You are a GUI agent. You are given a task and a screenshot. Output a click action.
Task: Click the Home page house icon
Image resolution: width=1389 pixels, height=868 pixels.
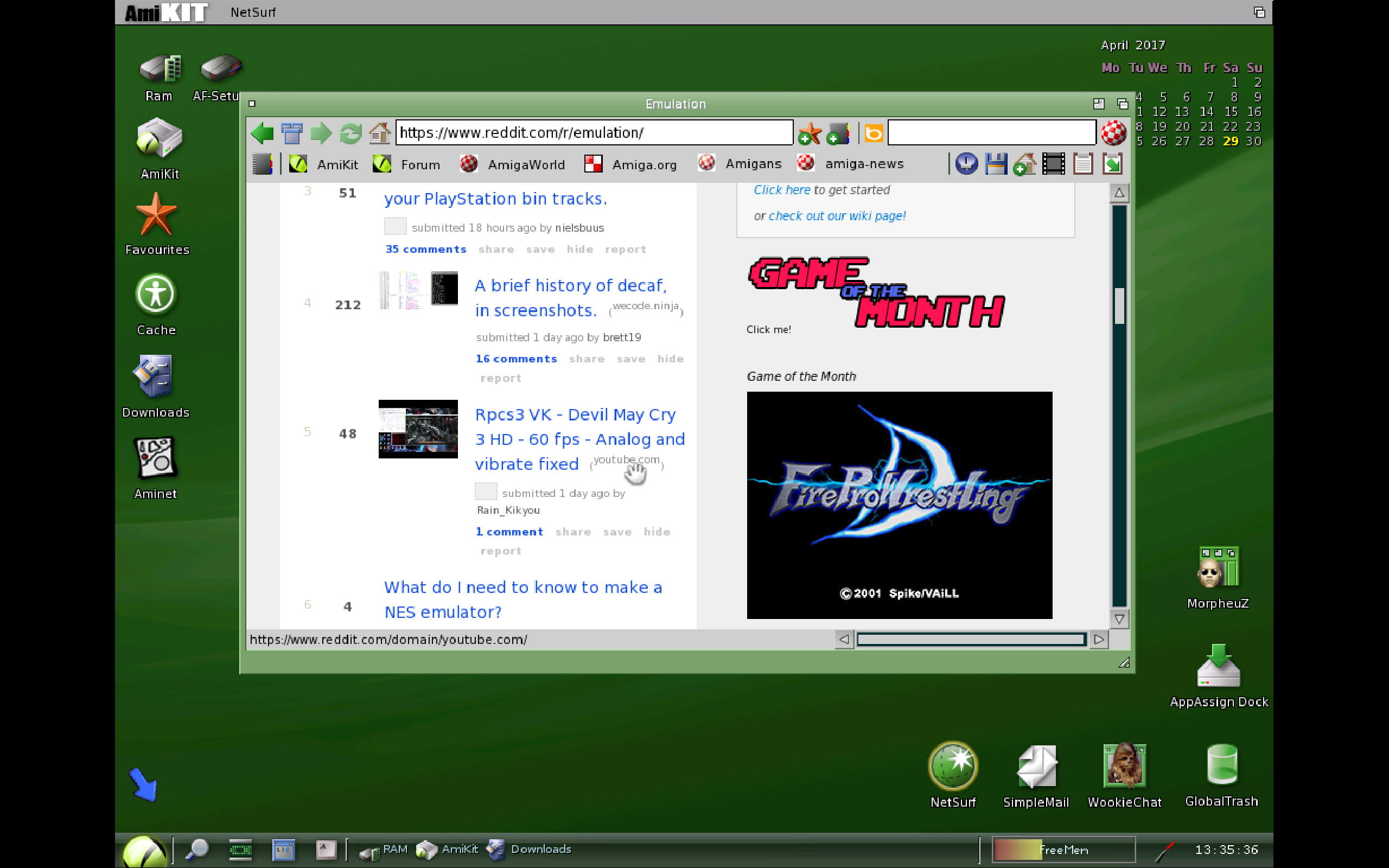(379, 133)
